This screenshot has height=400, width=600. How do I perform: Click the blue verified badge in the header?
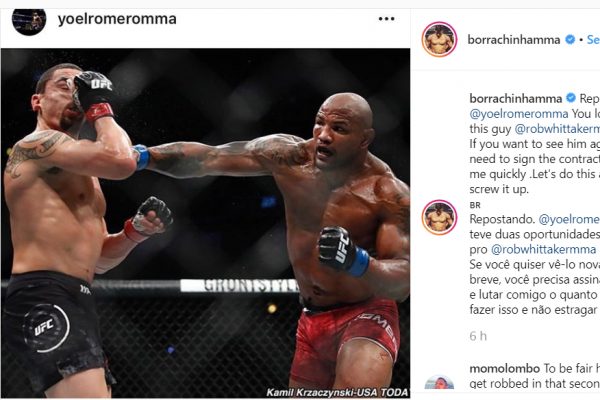(570, 39)
